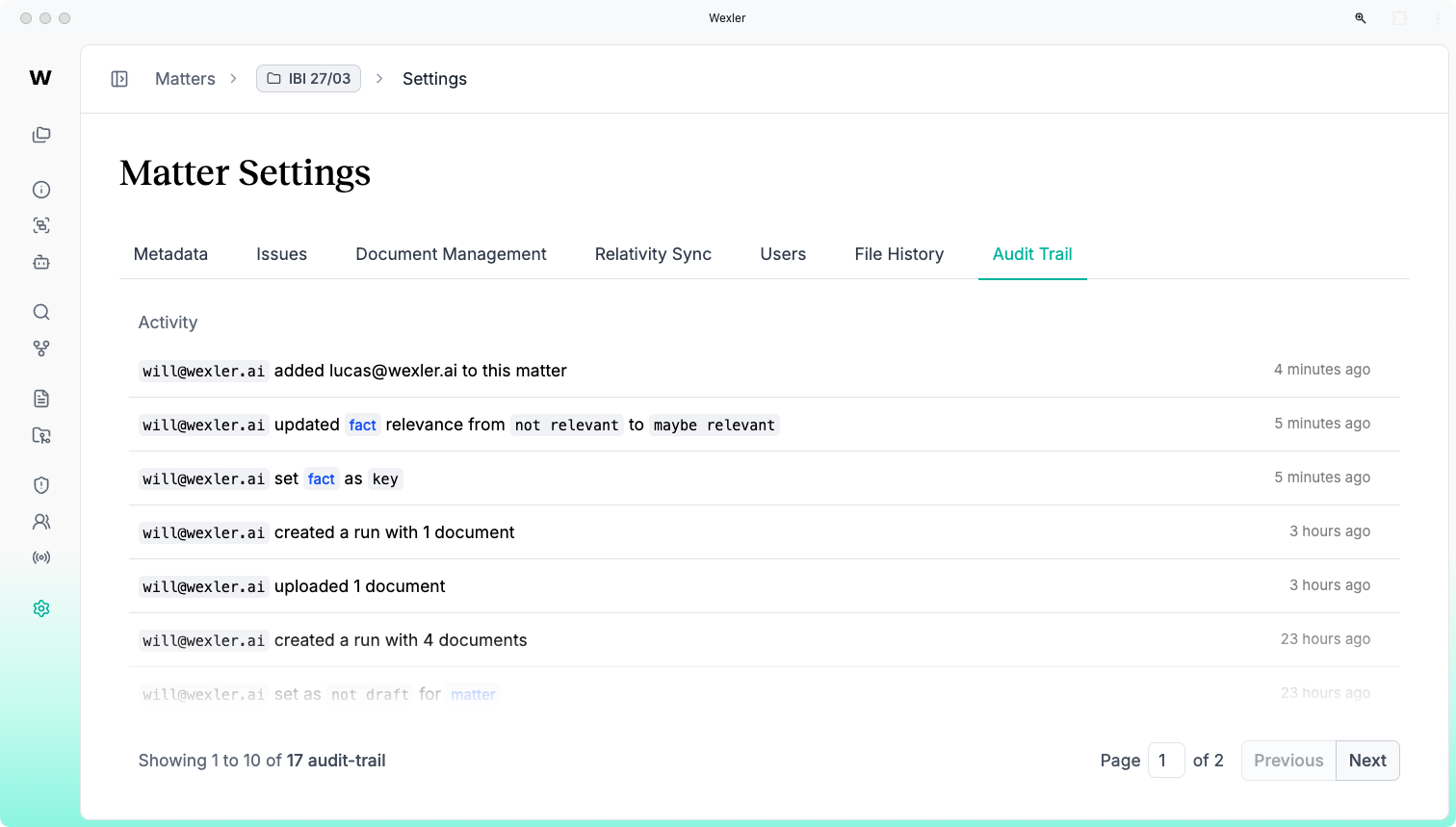Open the branching workflow icon in sidebar

[41, 349]
